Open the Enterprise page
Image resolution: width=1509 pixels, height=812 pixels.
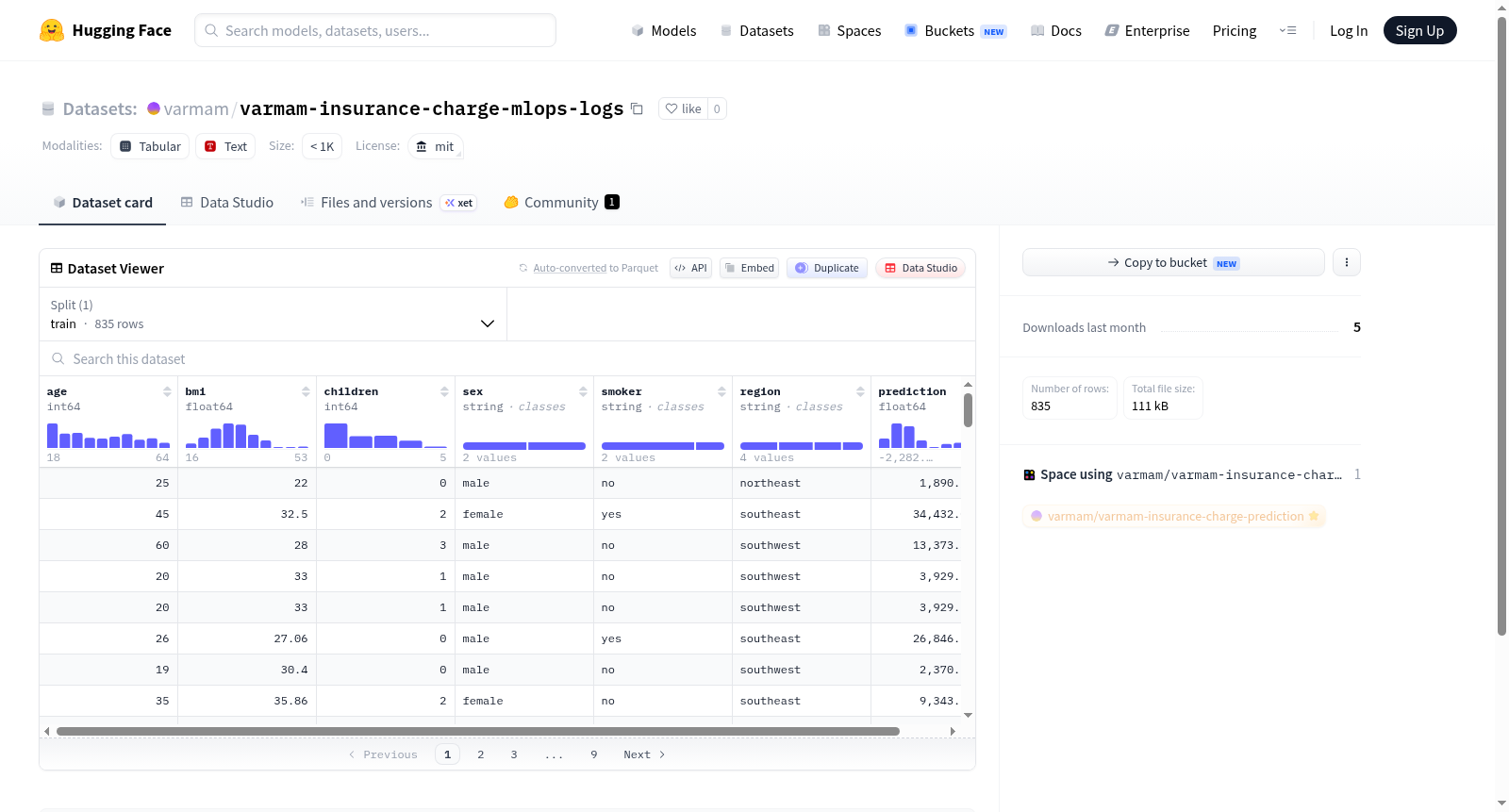click(x=1147, y=30)
